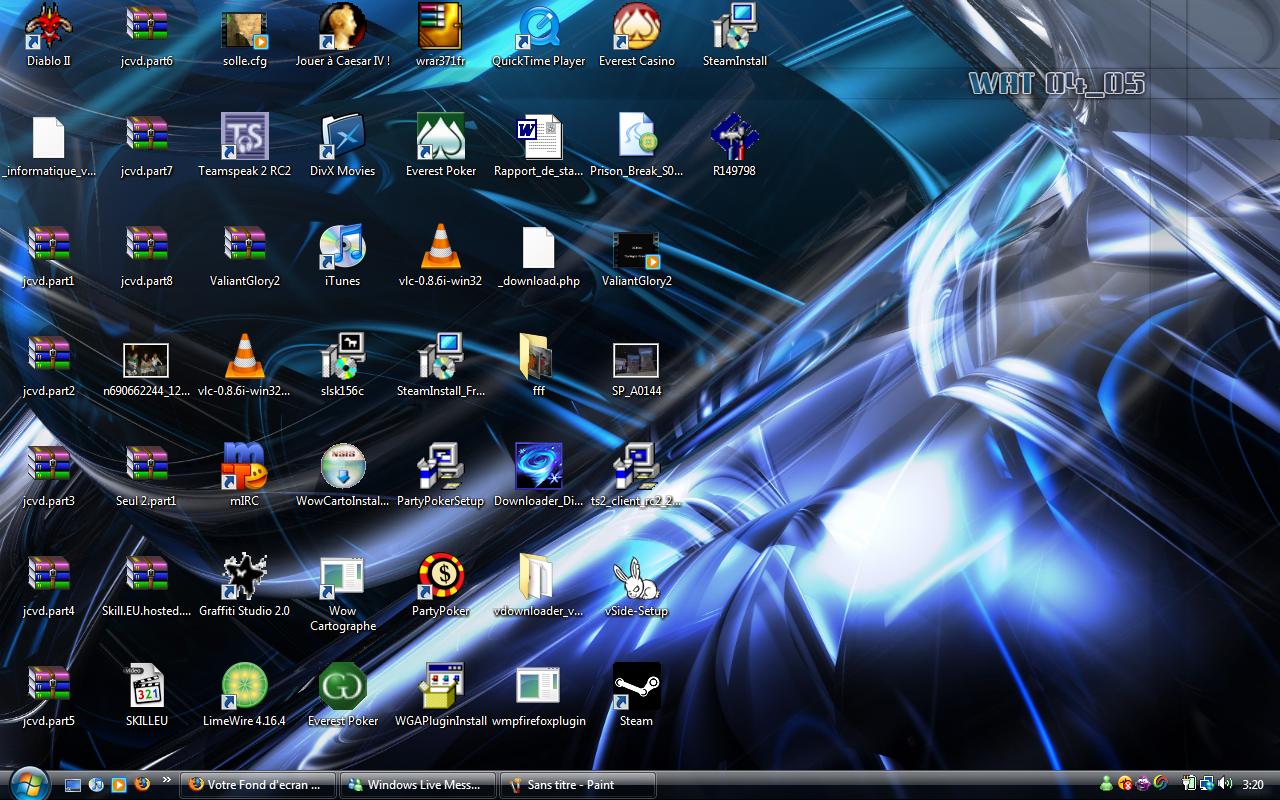Launch the LimeWire 4.16.4 shortcut

pos(244,687)
